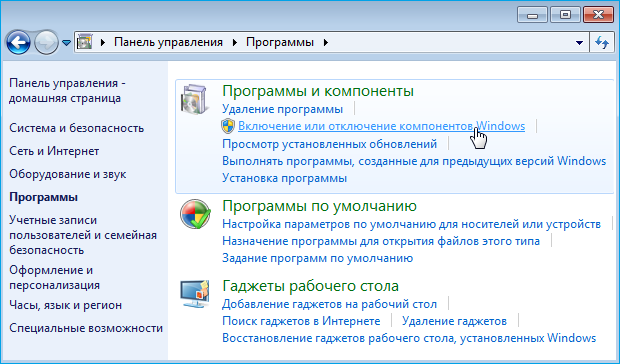This screenshot has width=620, height=364.
Task: Open Специальные возможности category
Action: [86, 328]
